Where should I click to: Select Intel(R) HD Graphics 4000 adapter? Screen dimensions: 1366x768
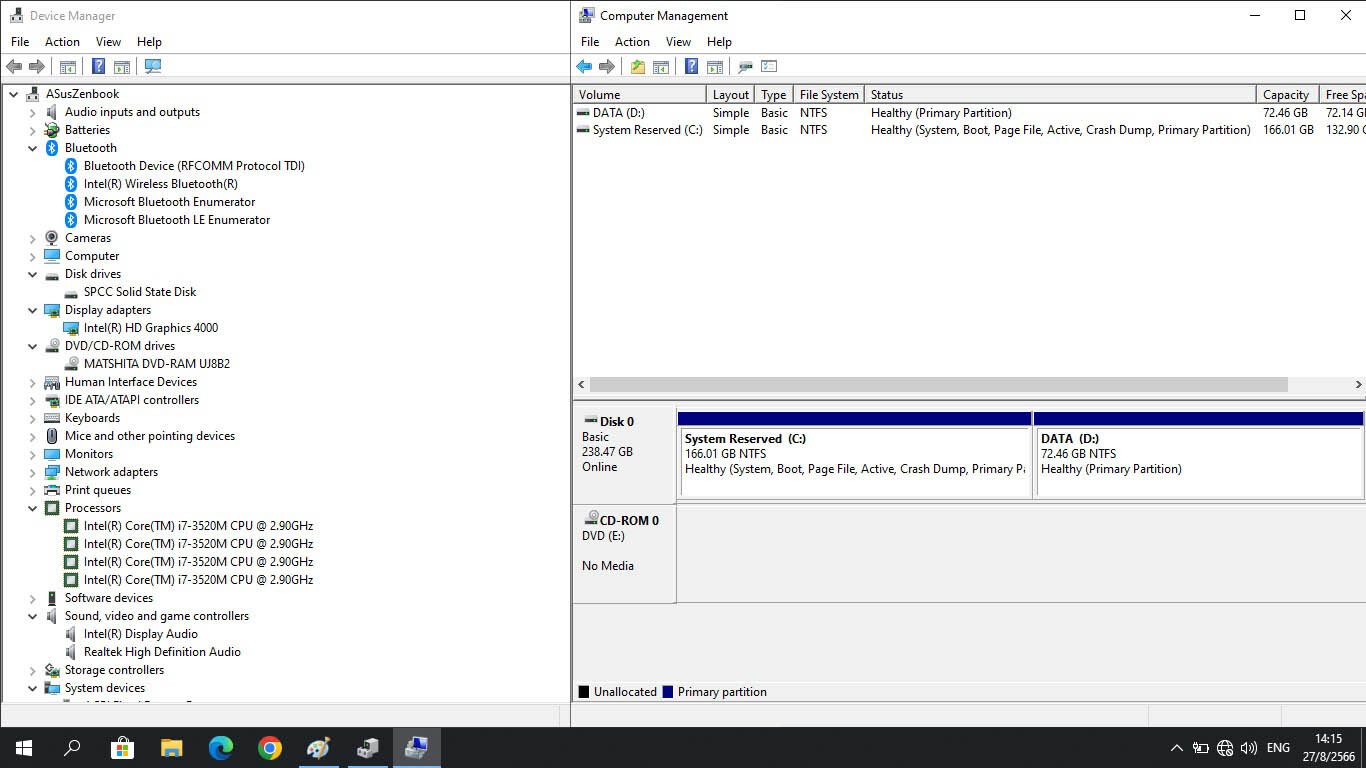151,328
